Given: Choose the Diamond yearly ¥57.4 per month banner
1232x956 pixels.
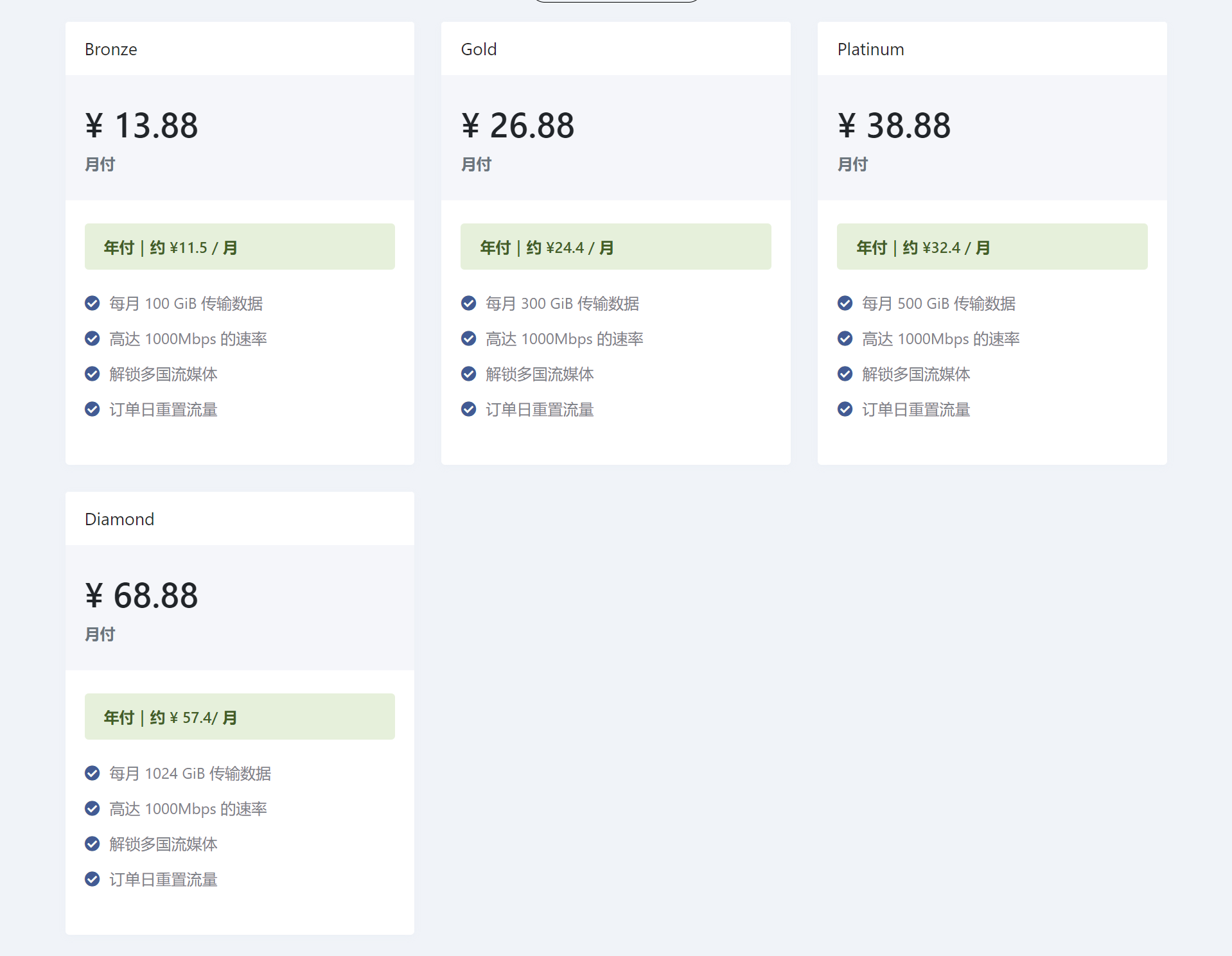Looking at the screenshot, I should [240, 717].
